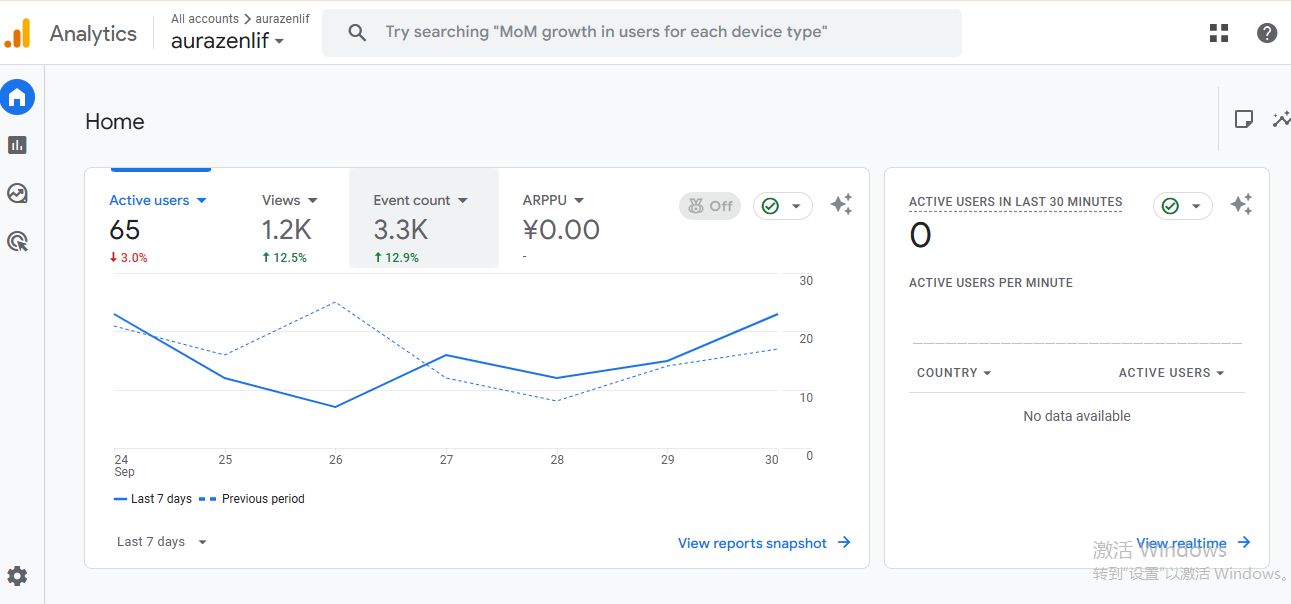Expand the Country dimension dropdown

coord(954,373)
